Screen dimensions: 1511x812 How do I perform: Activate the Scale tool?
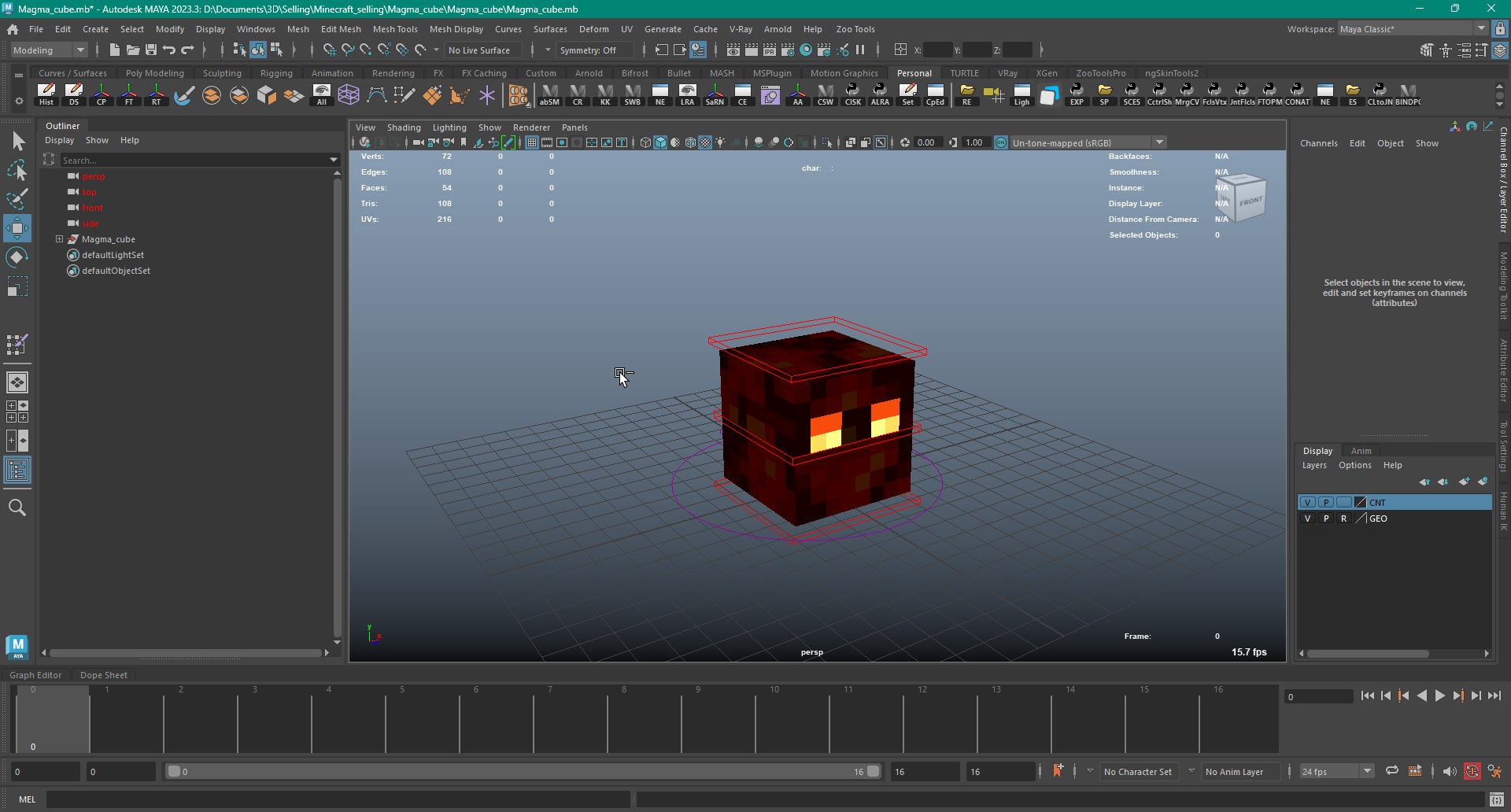[x=17, y=286]
